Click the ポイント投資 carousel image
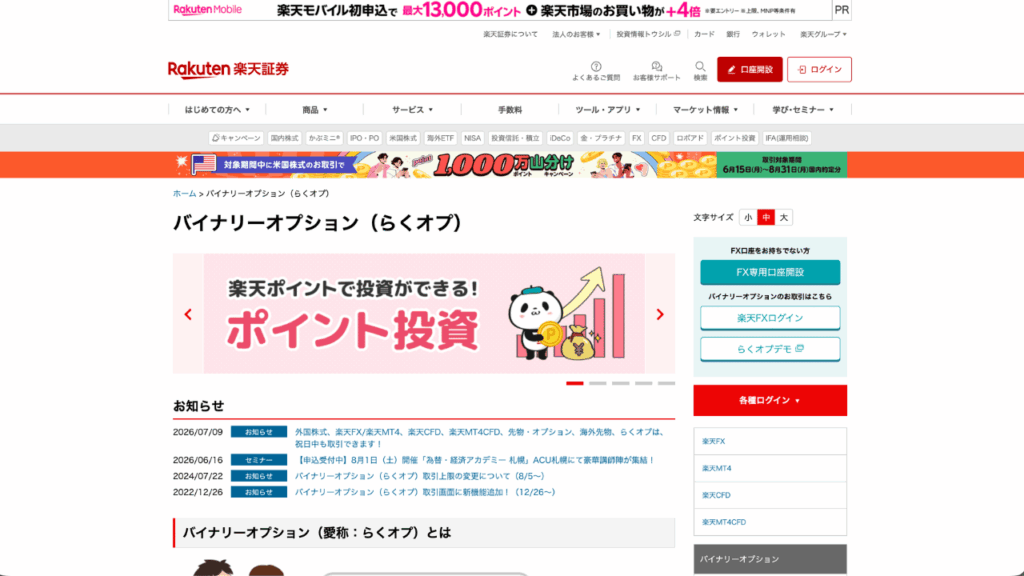 [424, 313]
